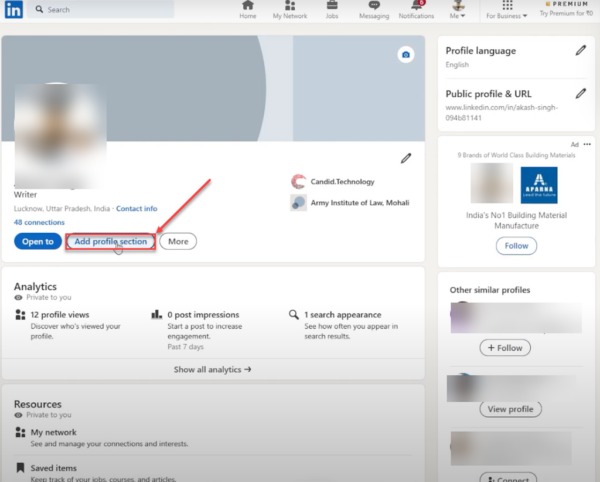The image size is (600, 482).
Task: Click in the Search input field
Action: pos(120,9)
